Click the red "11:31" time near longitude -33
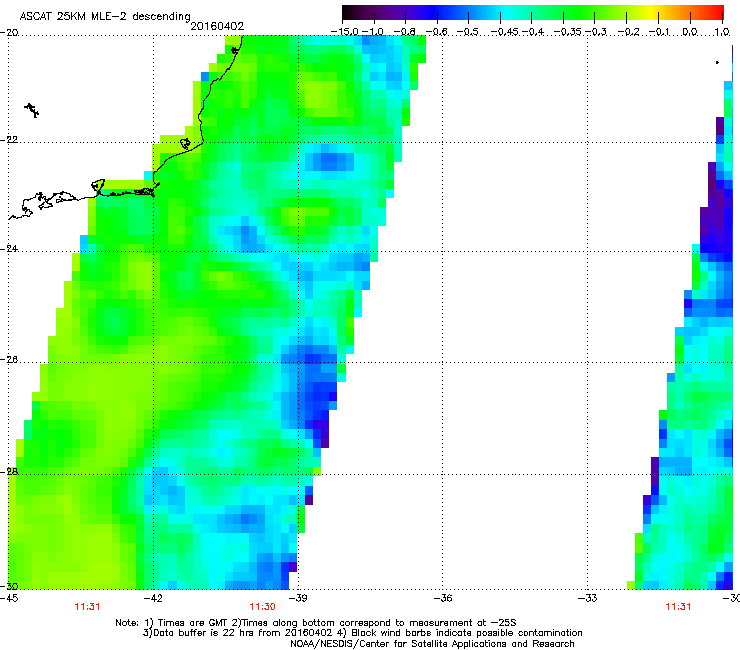Screen dimensions: 740x650 pos(678,607)
